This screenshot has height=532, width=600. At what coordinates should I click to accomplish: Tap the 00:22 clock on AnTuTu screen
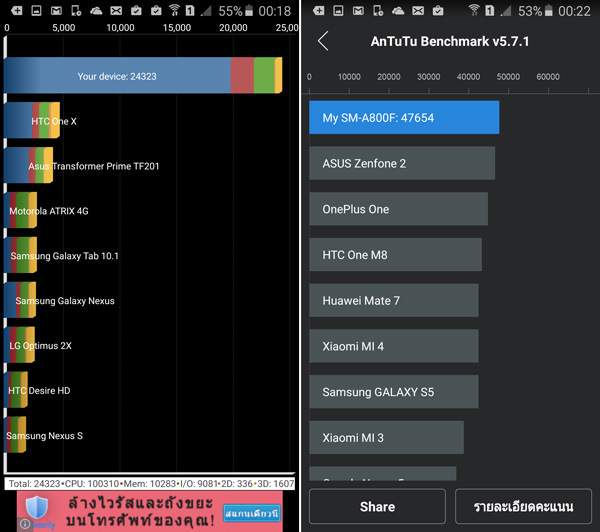pyautogui.click(x=574, y=11)
